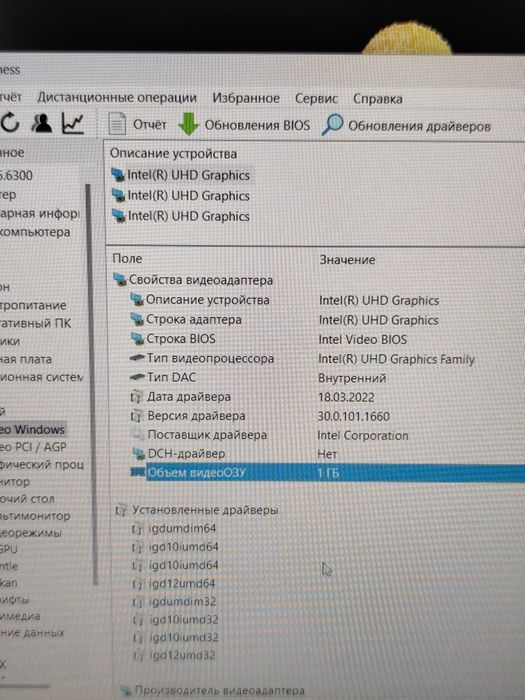525x700 pixels.
Task: Click the first device's monitor icon
Action: (118, 175)
